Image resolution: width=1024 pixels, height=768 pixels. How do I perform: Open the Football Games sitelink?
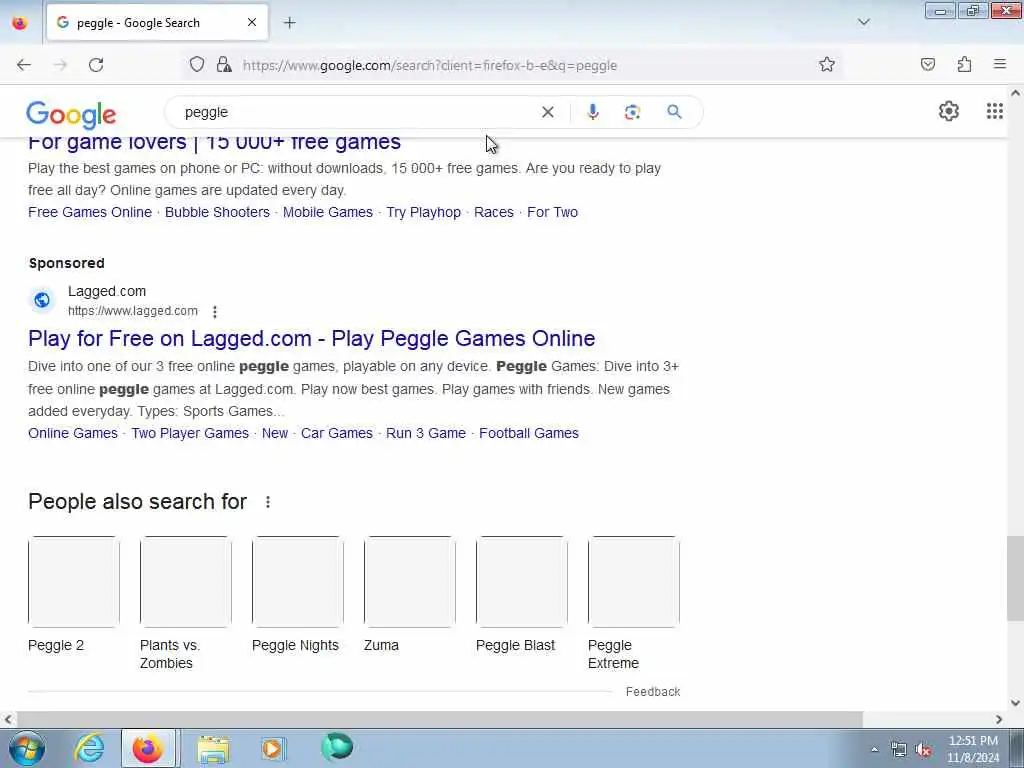point(529,434)
